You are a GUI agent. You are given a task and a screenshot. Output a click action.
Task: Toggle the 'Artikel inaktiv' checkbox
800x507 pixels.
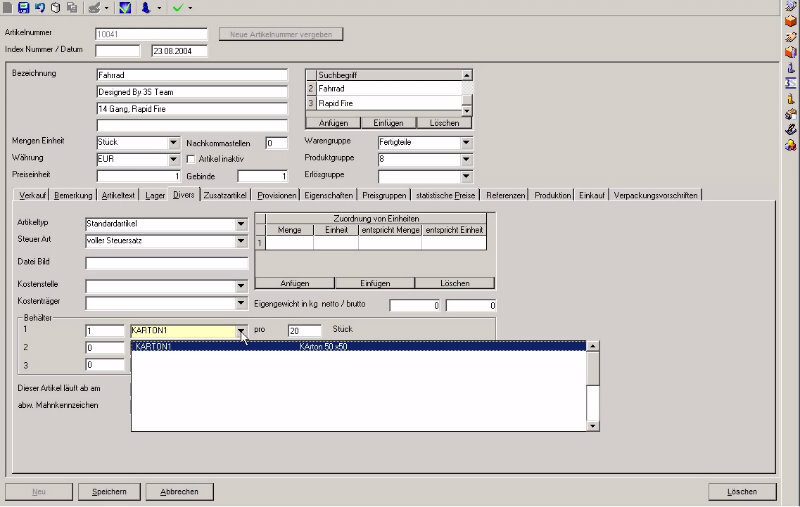192,159
